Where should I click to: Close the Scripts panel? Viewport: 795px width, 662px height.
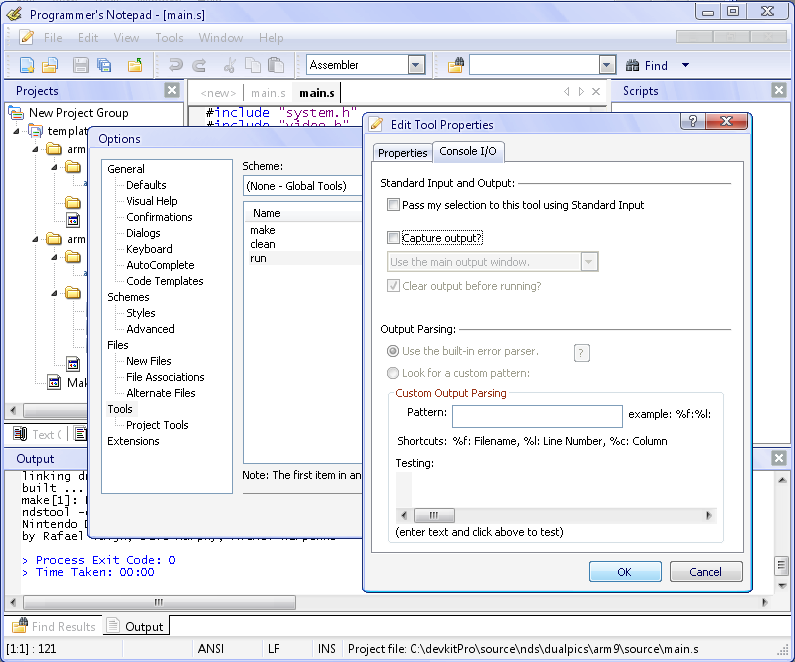(x=779, y=90)
